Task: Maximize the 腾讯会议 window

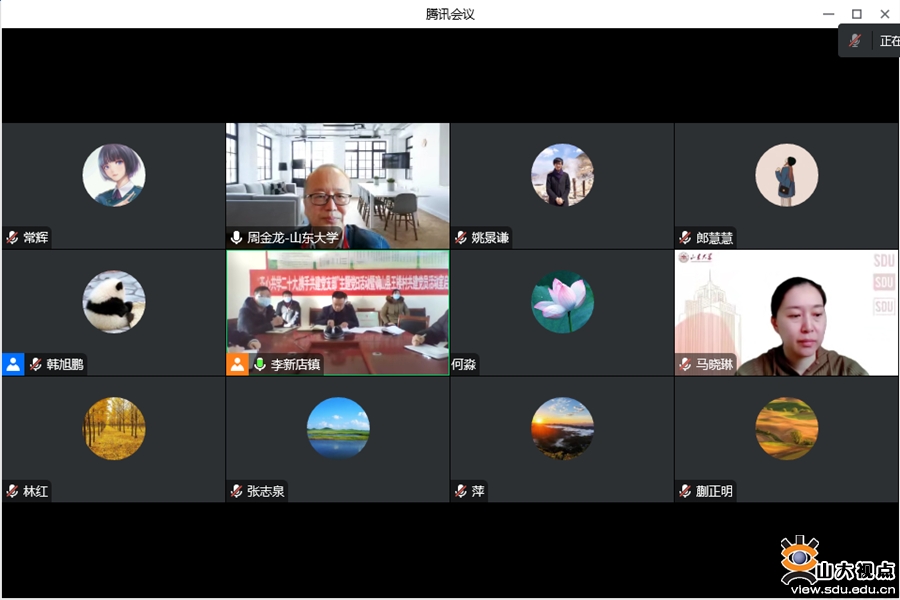Action: click(x=856, y=14)
